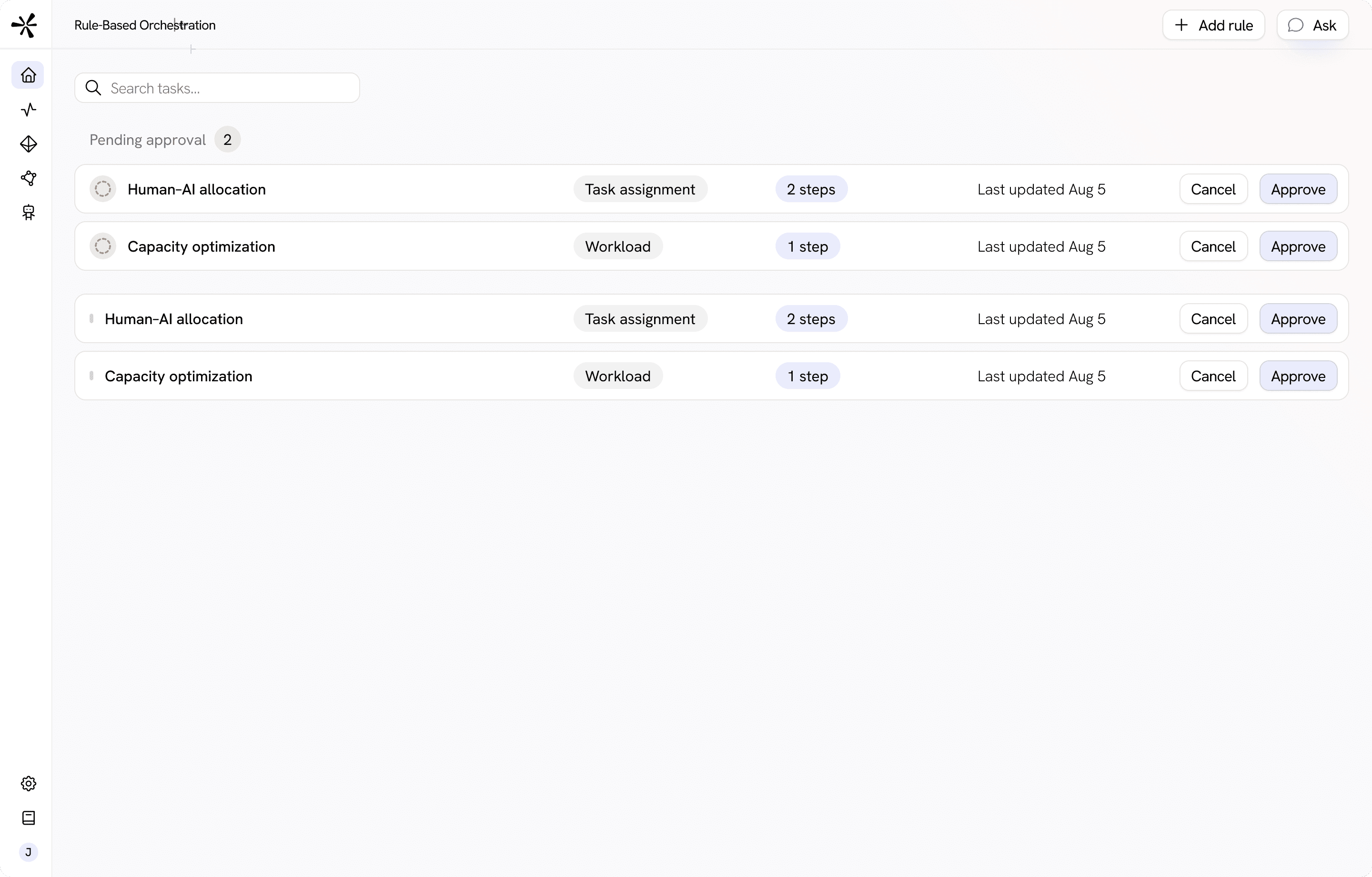Screen dimensions: 1372x877
Task: Open the activity pulse icon in sidebar
Action: click(28, 110)
